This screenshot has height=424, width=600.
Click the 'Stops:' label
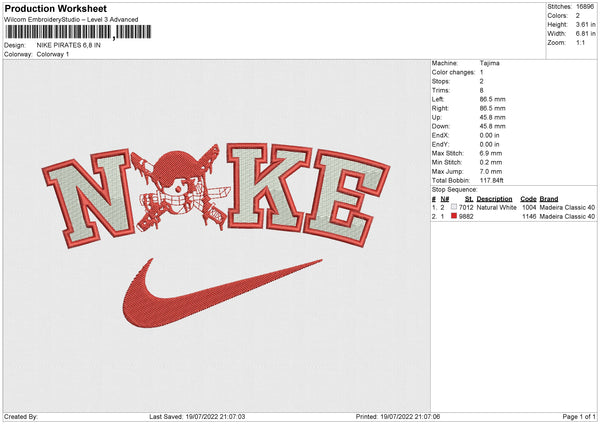click(x=440, y=82)
